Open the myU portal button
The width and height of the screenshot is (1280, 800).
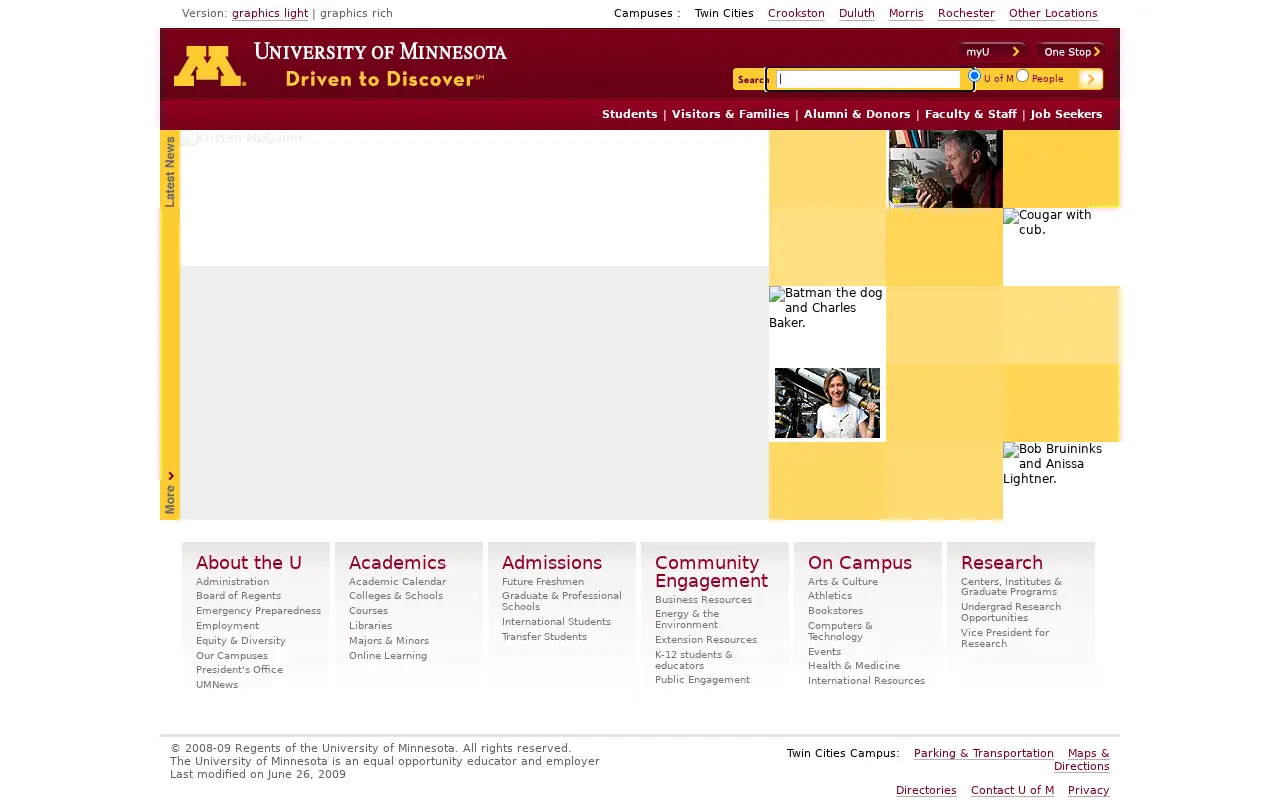click(x=991, y=52)
